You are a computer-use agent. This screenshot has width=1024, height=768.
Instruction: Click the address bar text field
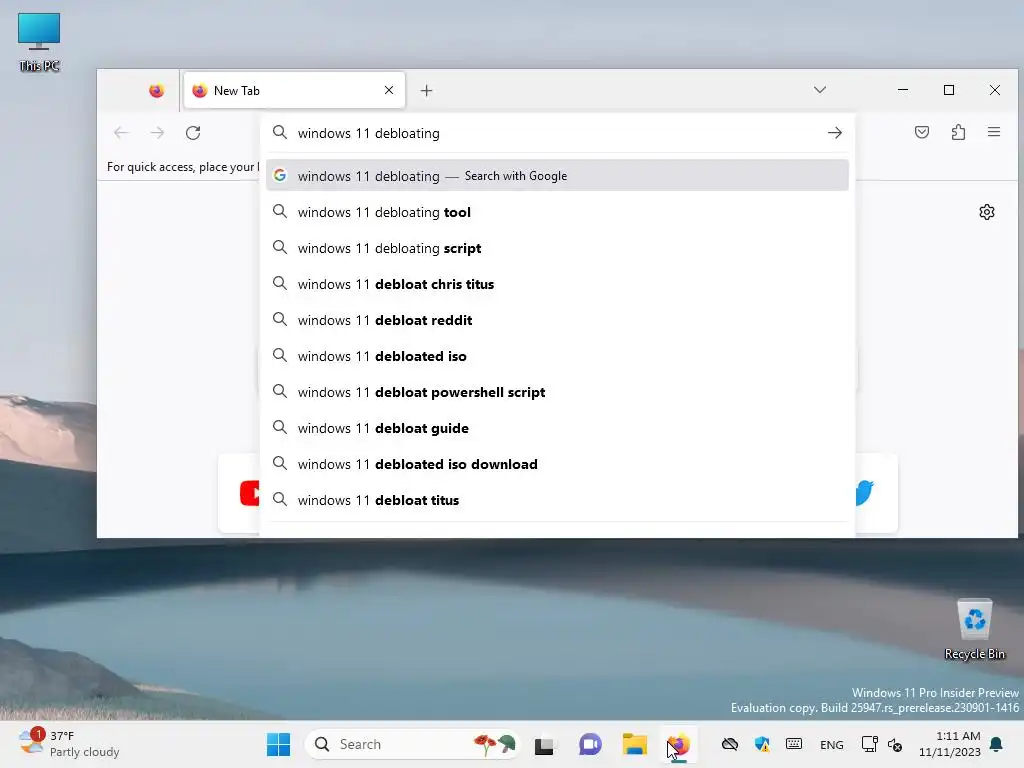pos(555,133)
